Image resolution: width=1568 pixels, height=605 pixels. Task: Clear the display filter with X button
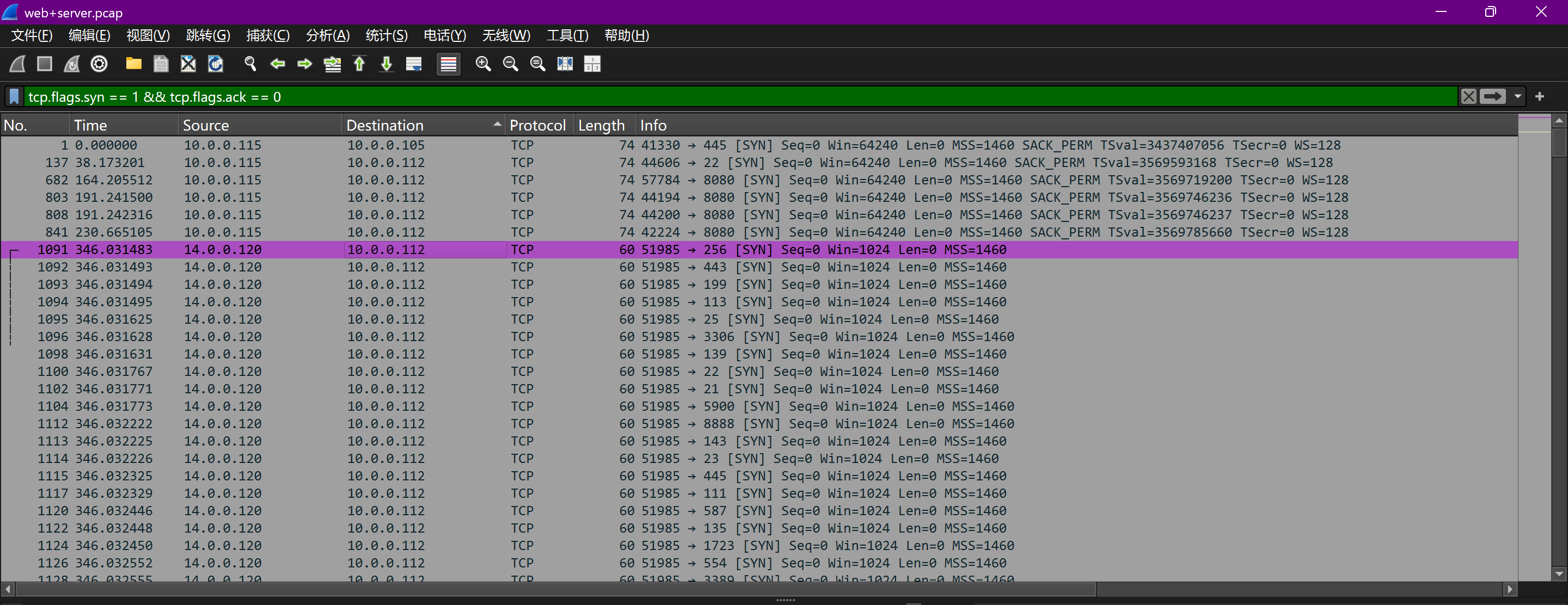1468,97
